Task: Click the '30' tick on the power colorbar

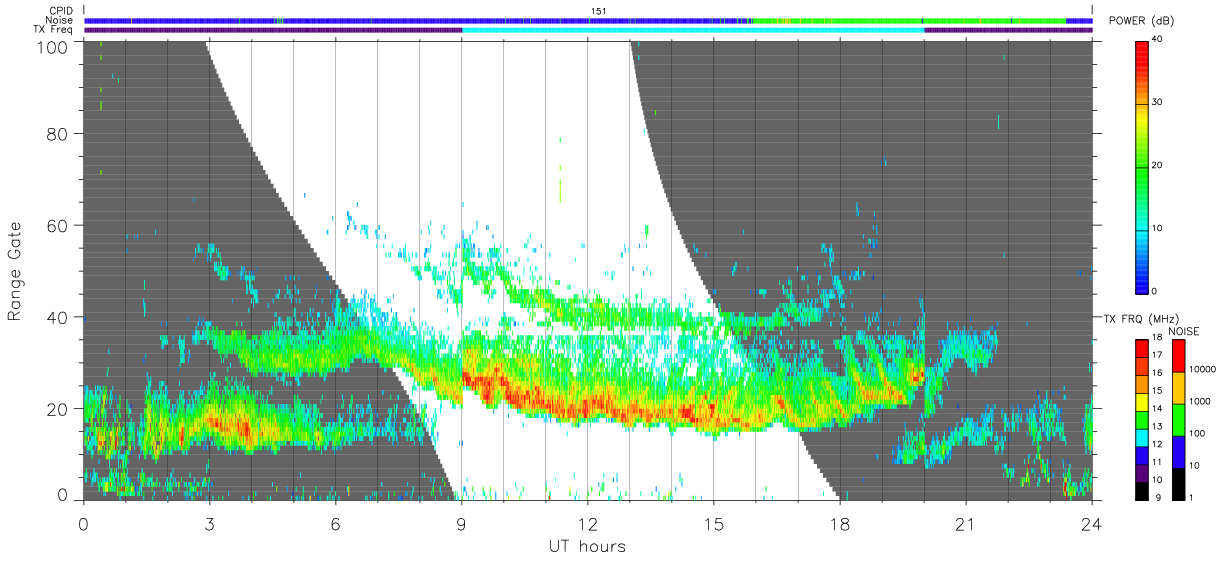Action: coord(1158,103)
